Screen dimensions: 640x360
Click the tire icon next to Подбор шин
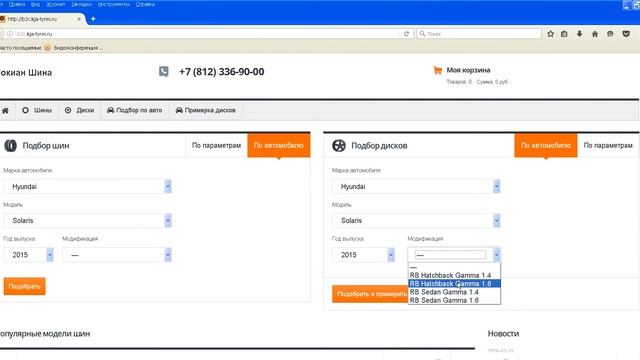pyautogui.click(x=10, y=145)
